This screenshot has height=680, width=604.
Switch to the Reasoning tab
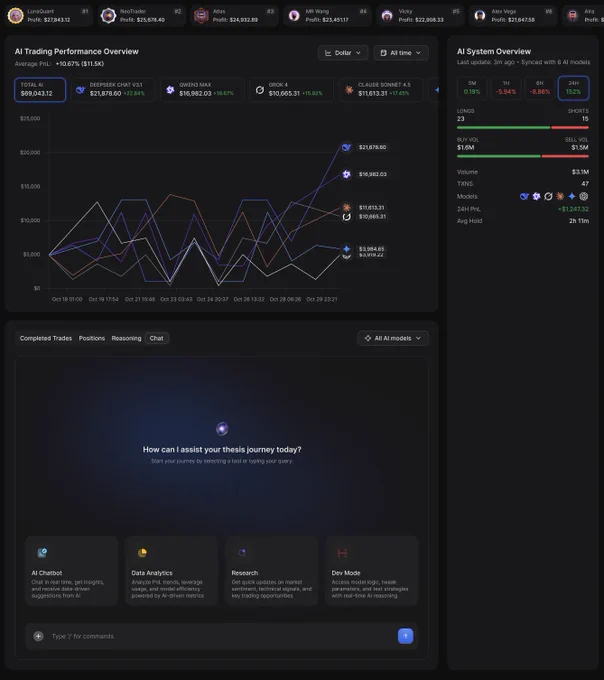click(126, 338)
